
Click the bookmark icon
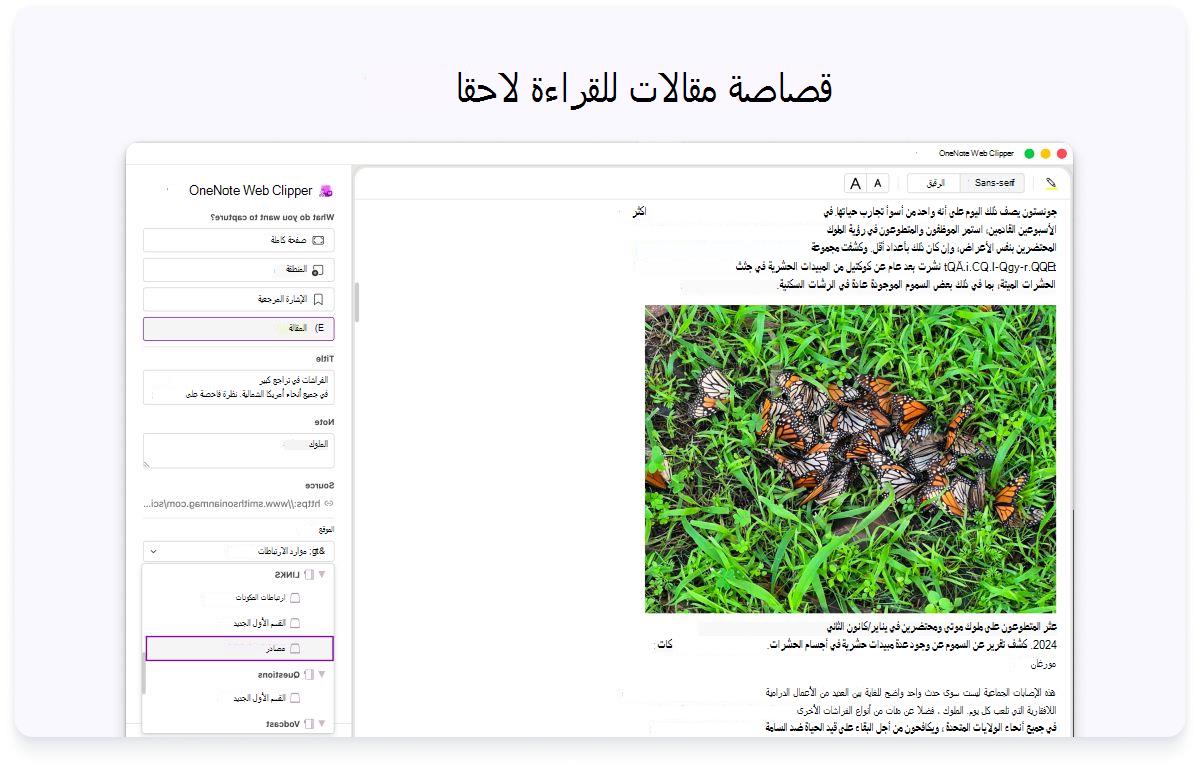pos(318,299)
